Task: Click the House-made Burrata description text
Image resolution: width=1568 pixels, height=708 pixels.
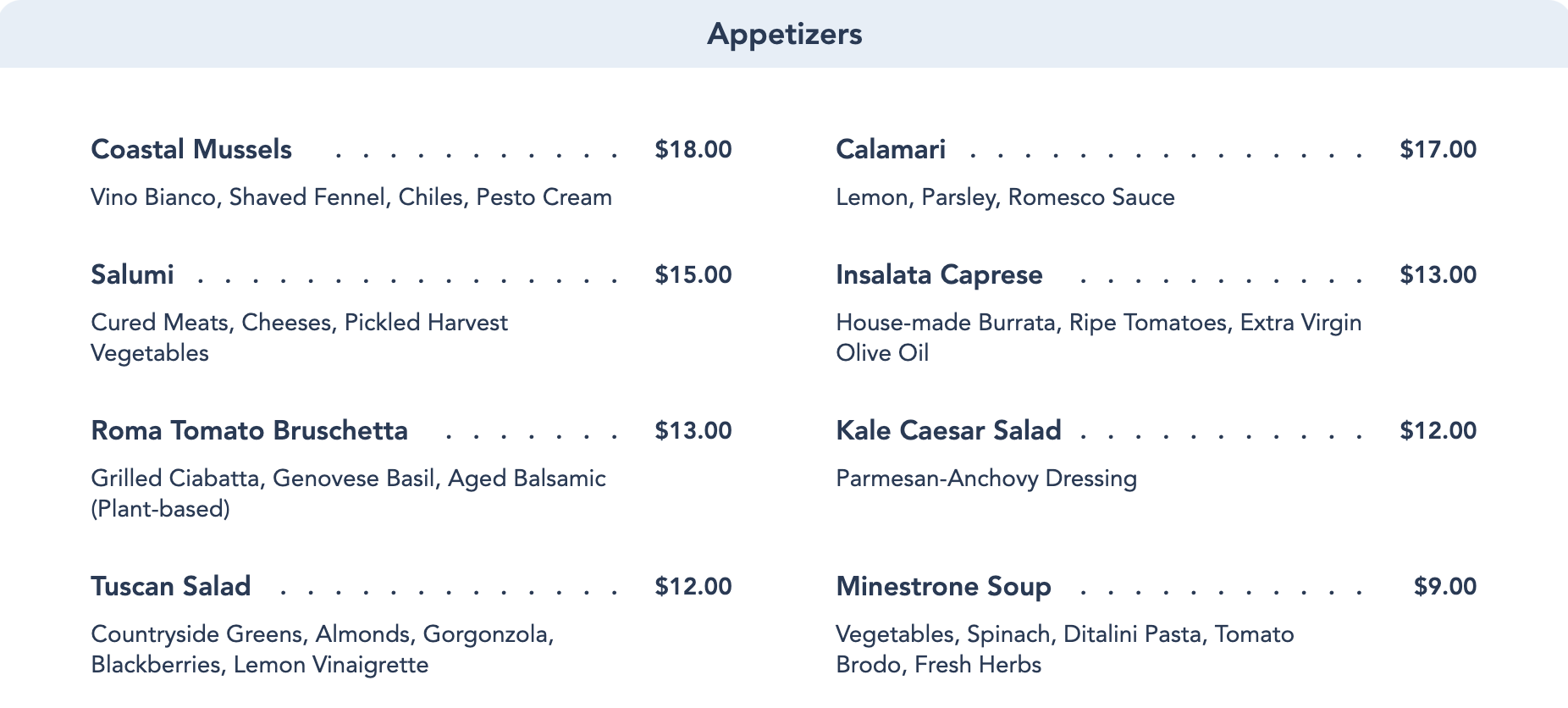Action: tap(1098, 323)
